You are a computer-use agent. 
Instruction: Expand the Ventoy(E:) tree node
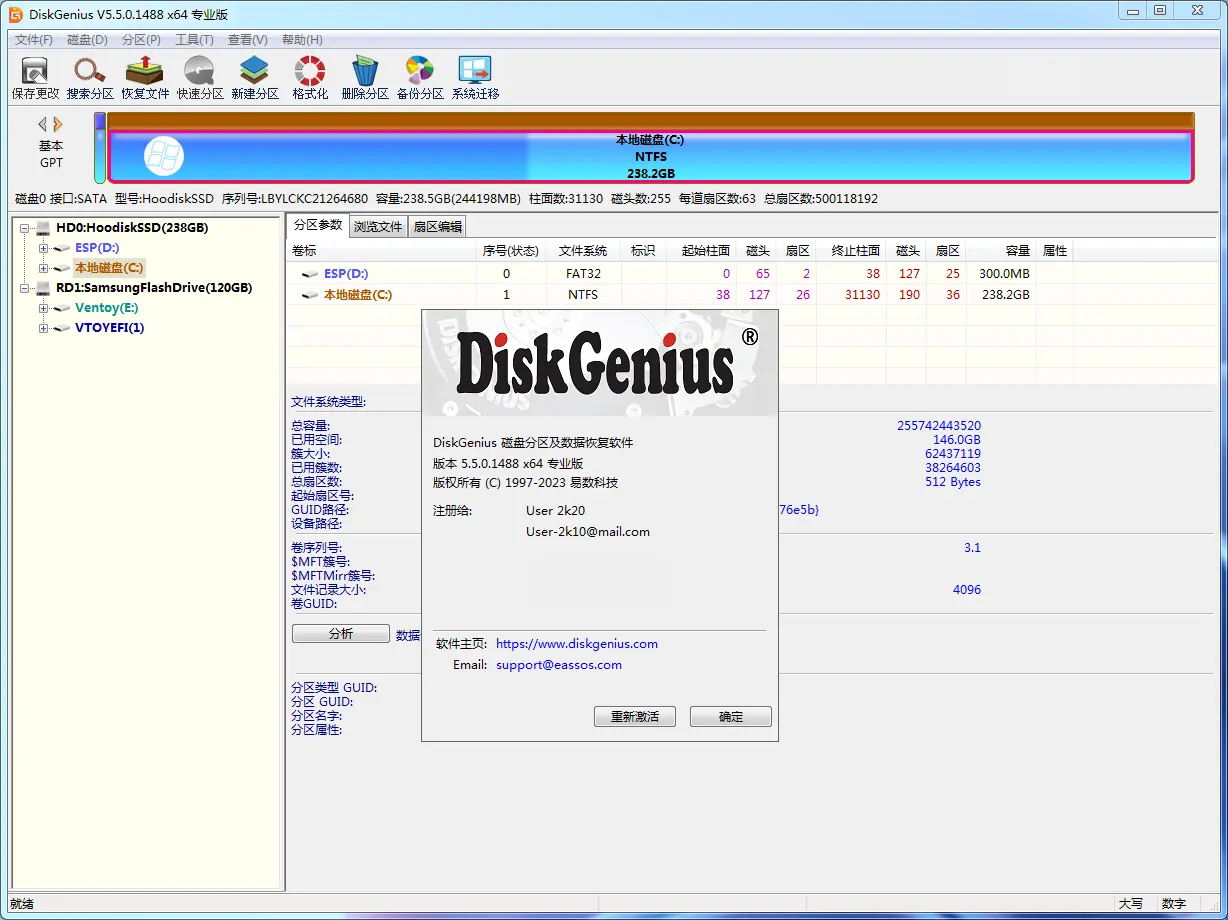[43, 308]
